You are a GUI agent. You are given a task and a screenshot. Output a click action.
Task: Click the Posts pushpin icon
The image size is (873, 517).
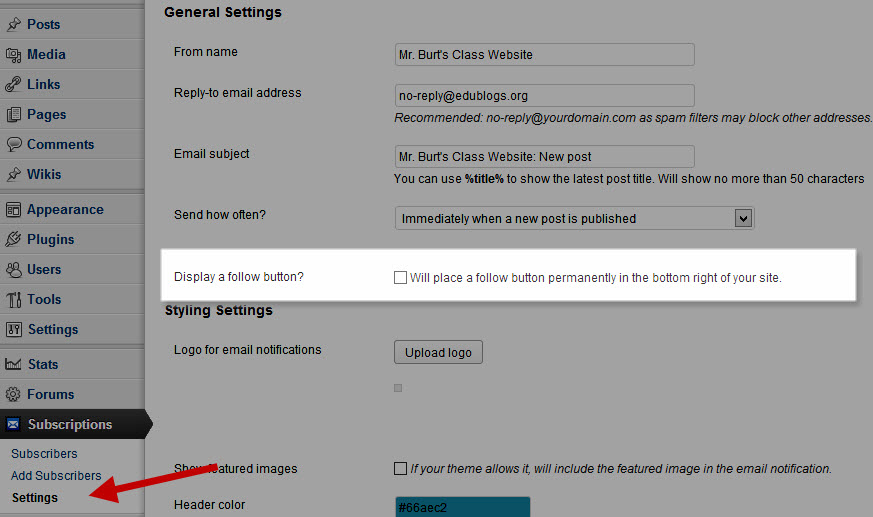tap(13, 24)
